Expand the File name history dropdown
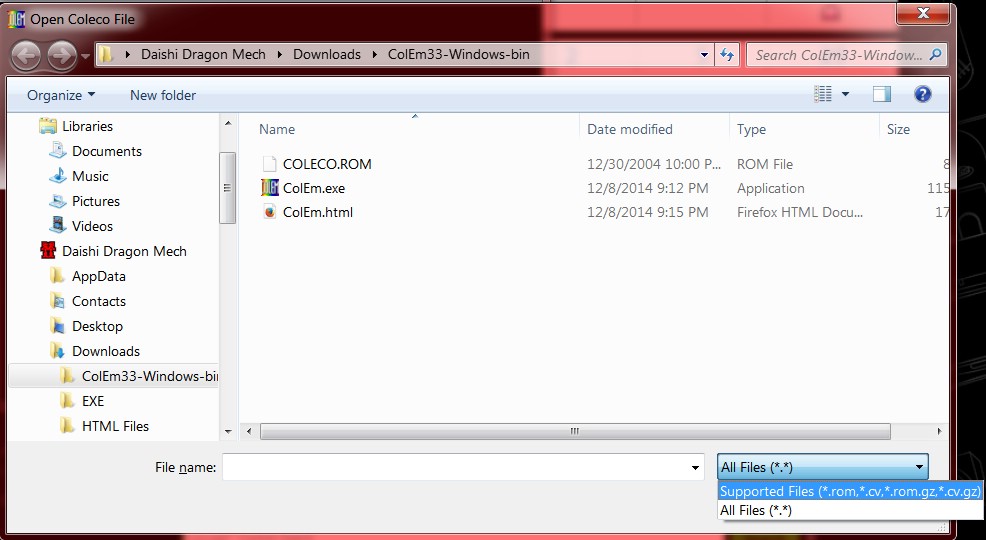Viewport: 986px width, 540px height. pyautogui.click(x=696, y=468)
